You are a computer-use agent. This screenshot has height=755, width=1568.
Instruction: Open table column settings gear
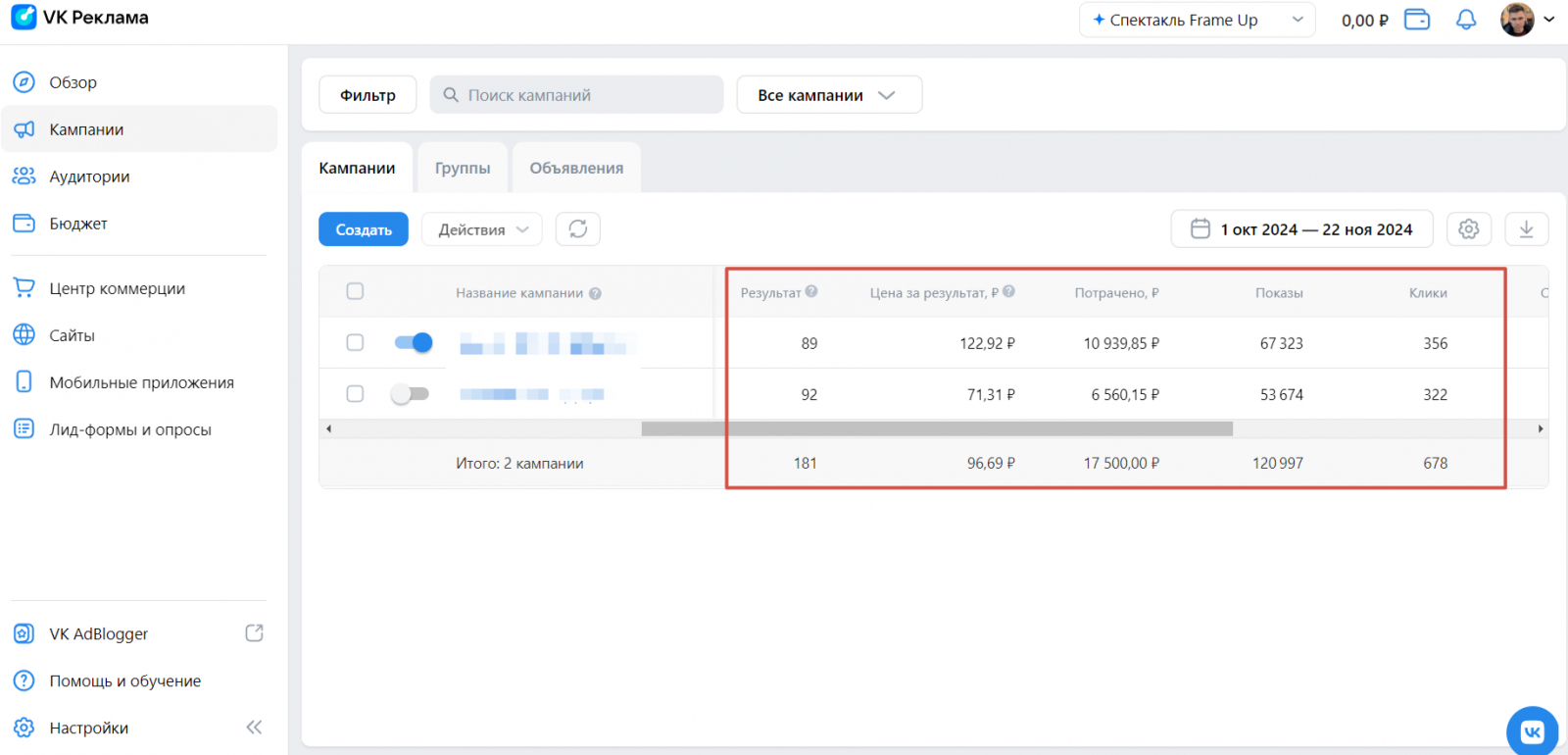[1468, 229]
